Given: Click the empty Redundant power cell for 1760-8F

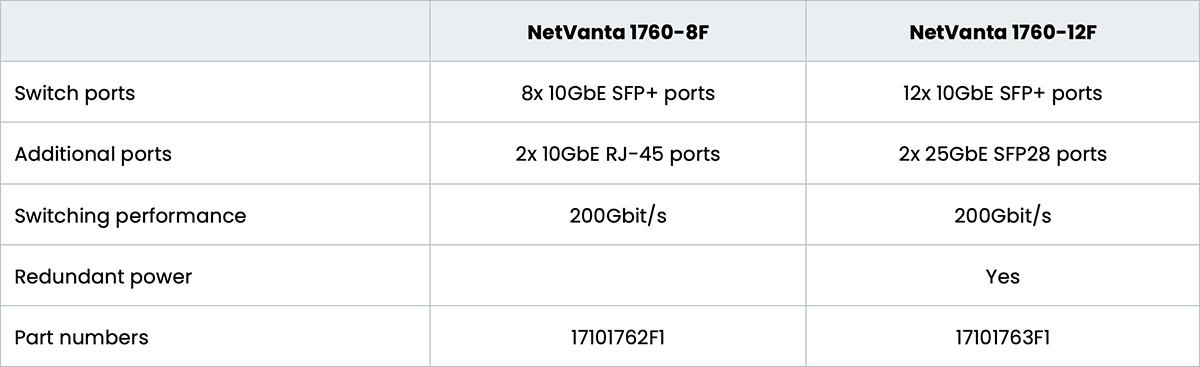Looking at the screenshot, I should [x=618, y=276].
